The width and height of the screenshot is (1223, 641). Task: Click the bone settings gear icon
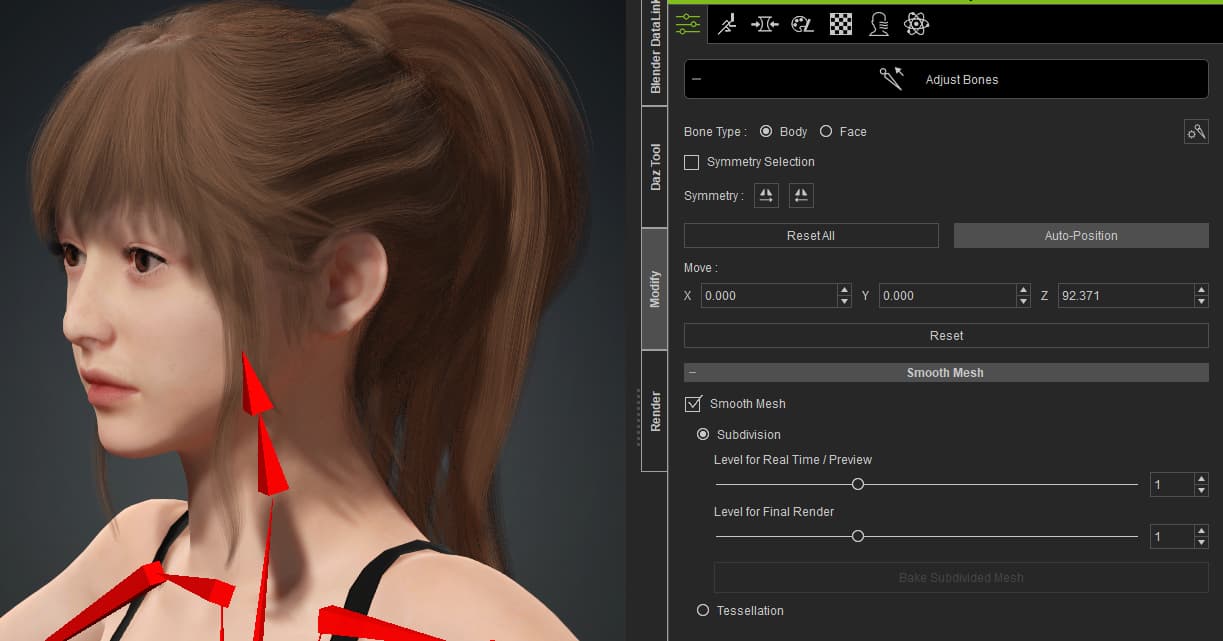1196,132
